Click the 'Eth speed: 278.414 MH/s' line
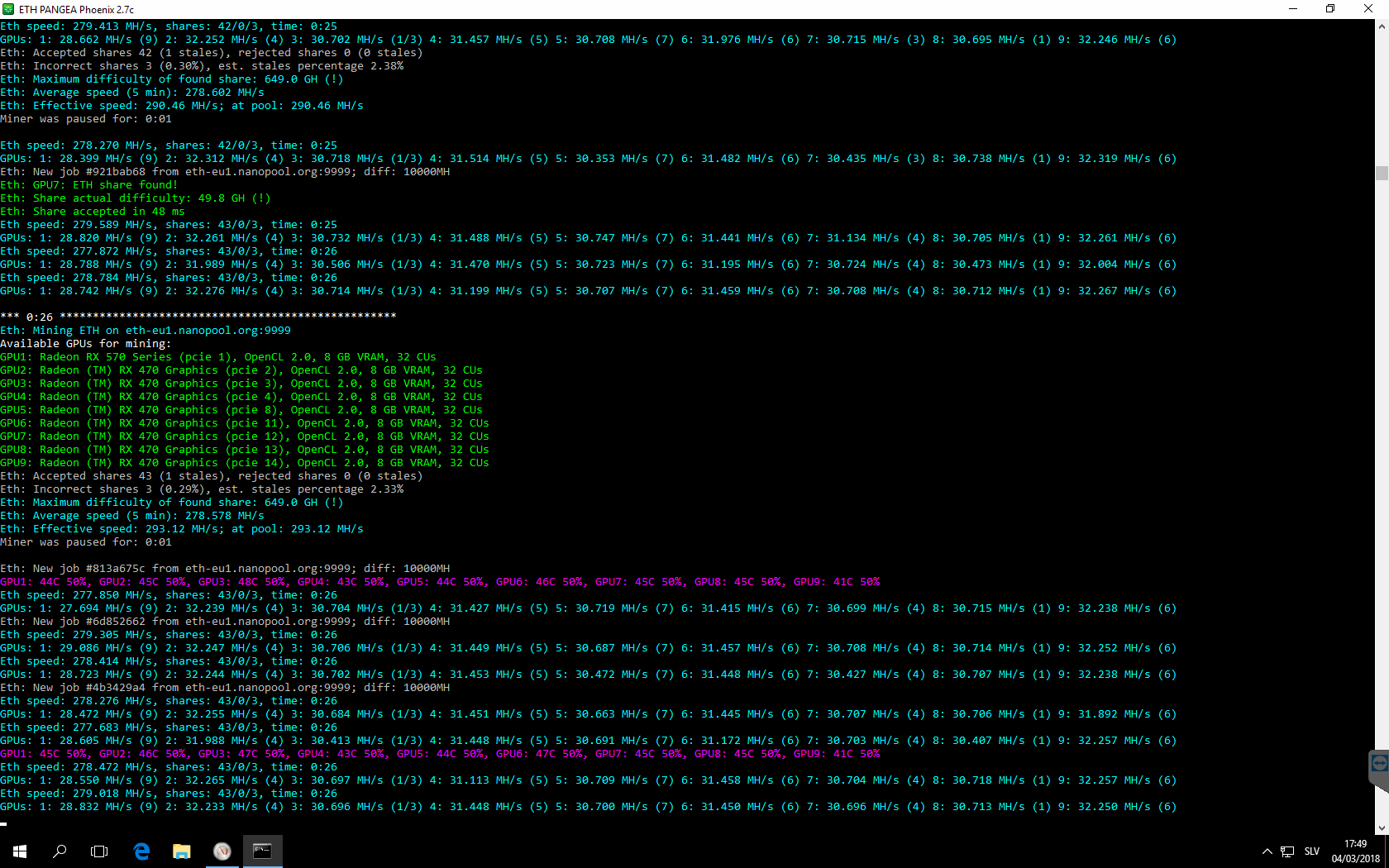Viewport: 1389px width, 868px height. click(x=169, y=661)
